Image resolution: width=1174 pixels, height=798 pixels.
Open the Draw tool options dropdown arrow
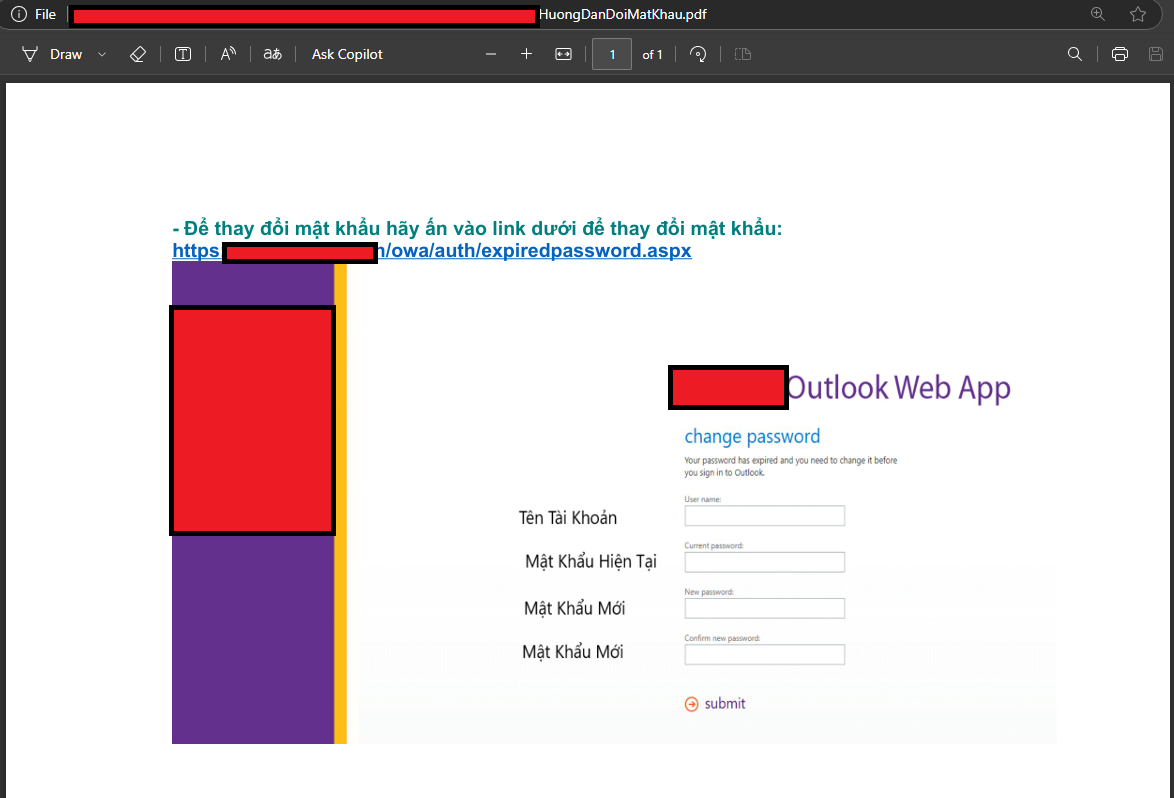tap(103, 55)
